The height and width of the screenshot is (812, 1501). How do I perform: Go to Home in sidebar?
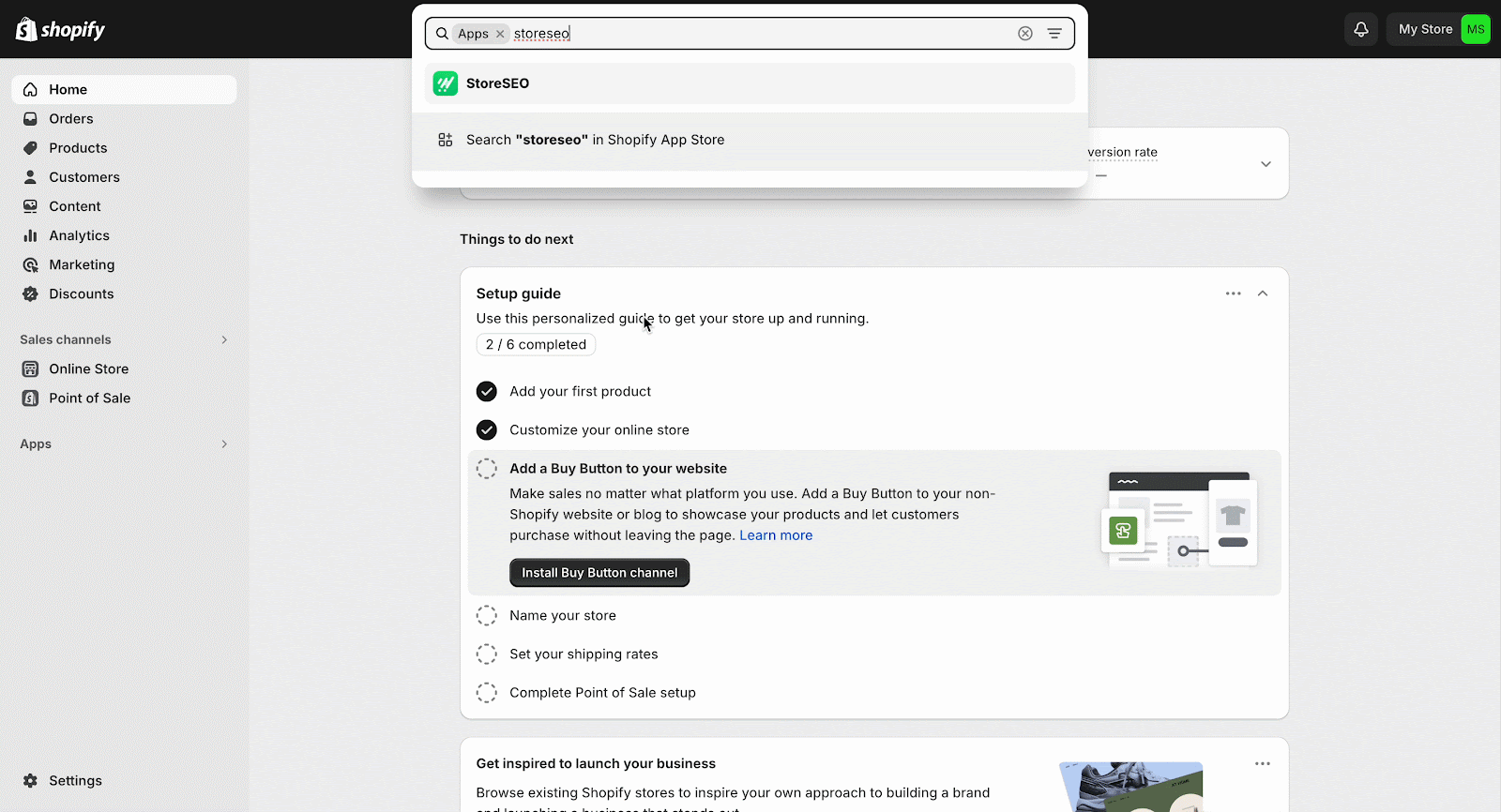[124, 90]
